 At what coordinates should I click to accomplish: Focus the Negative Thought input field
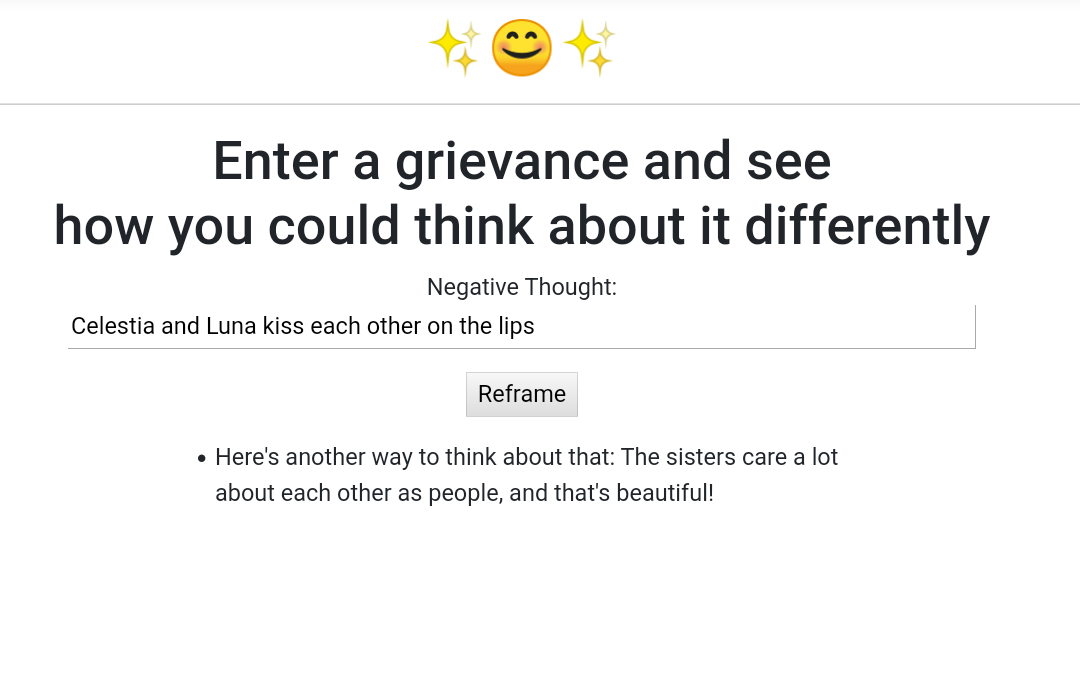[x=750, y=327]
